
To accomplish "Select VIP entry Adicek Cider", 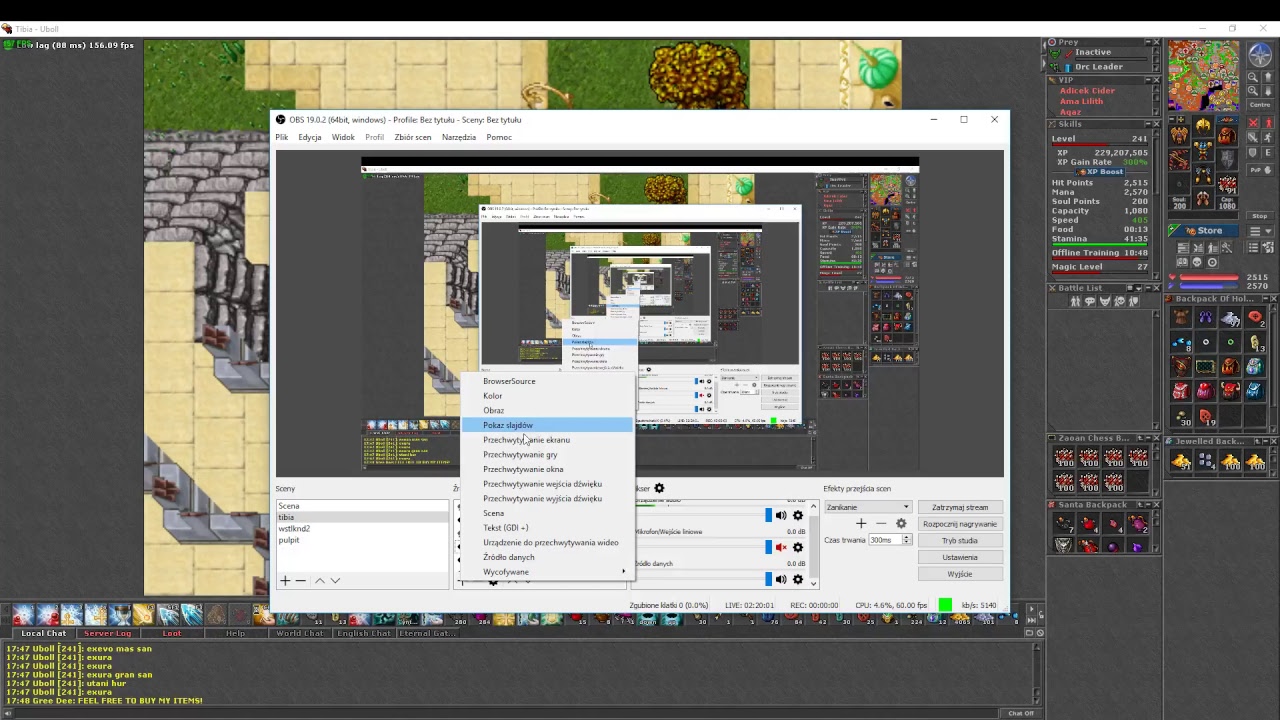I will pos(1087,91).
